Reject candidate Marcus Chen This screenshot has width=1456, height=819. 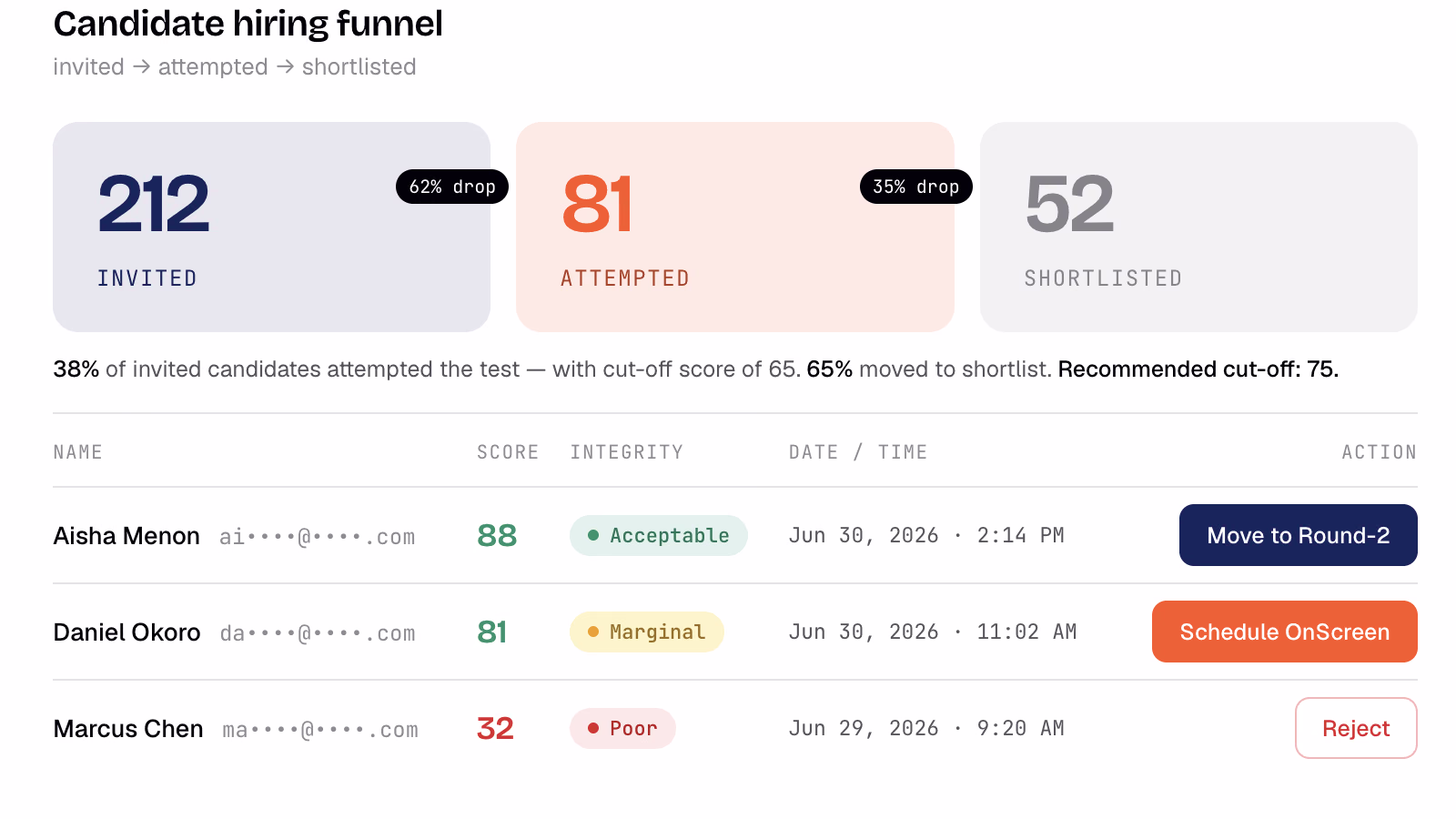[1356, 728]
